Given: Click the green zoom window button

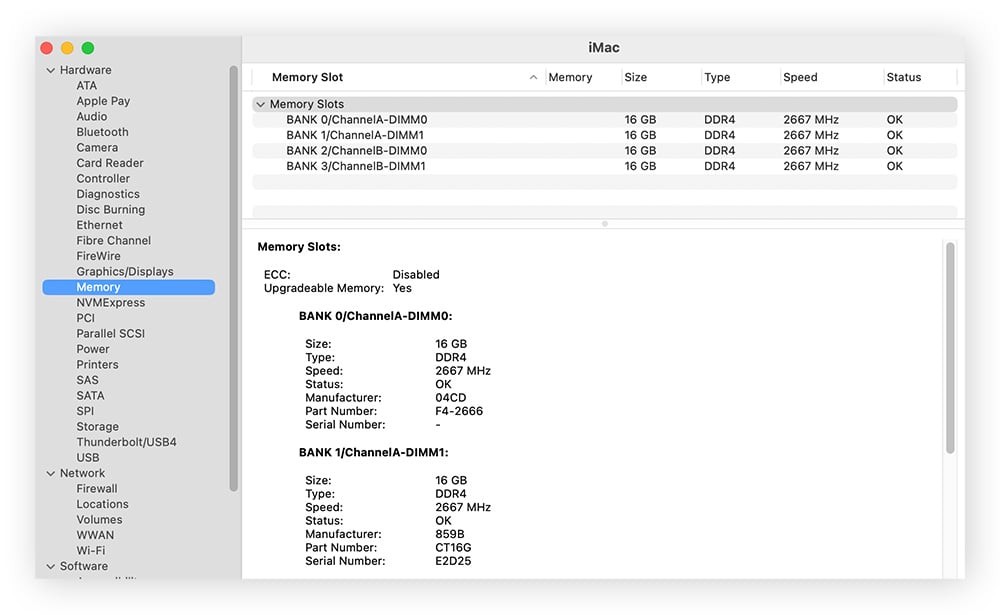Looking at the screenshot, I should coord(88,48).
